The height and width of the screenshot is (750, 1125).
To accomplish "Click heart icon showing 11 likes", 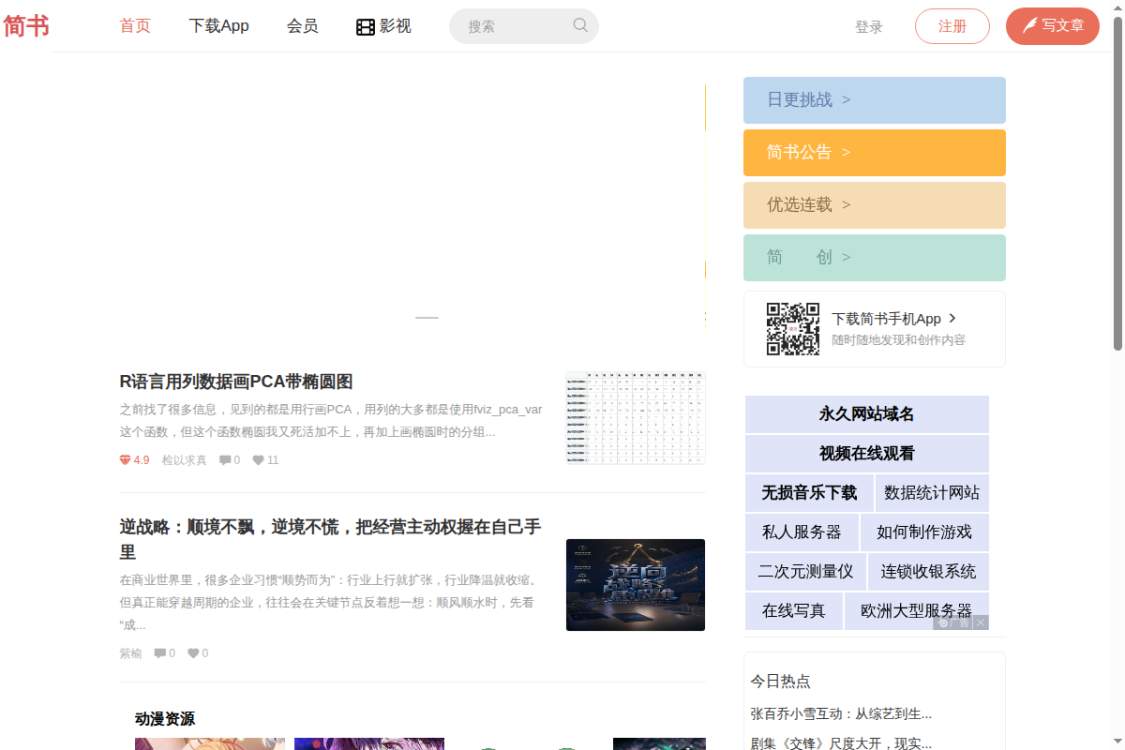I will pos(258,460).
